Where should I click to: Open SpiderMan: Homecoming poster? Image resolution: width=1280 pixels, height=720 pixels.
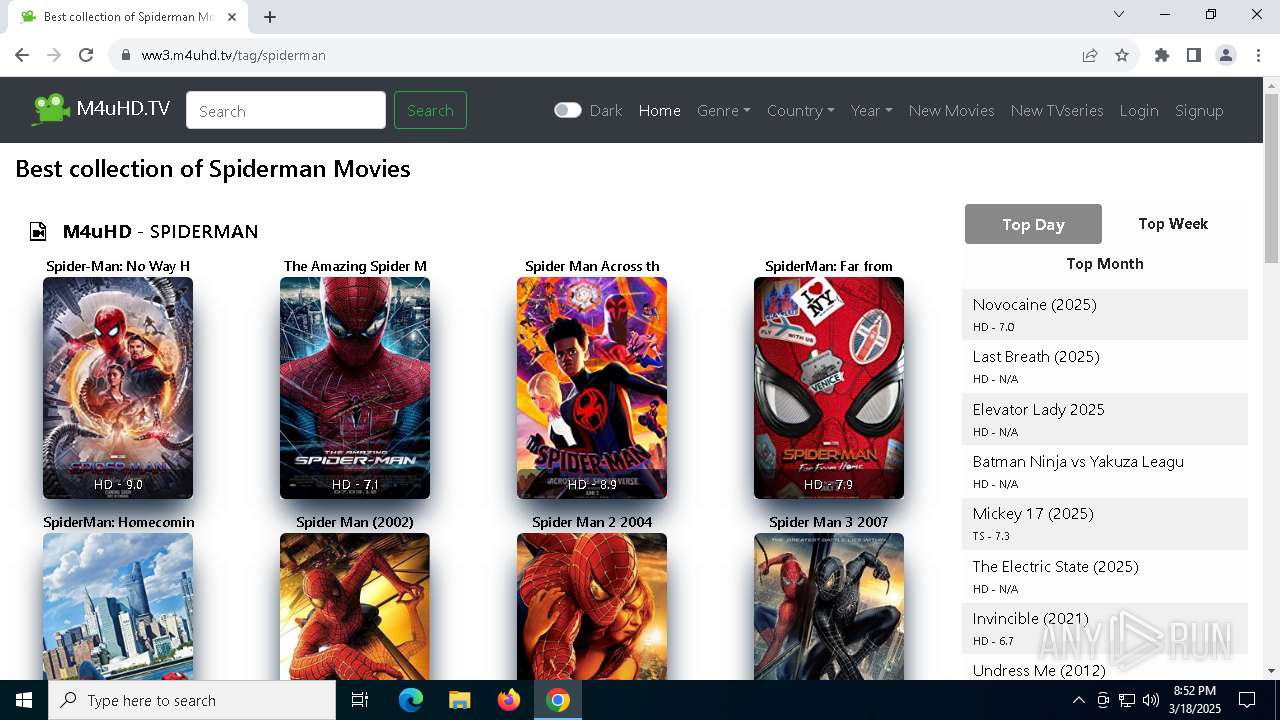(118, 607)
